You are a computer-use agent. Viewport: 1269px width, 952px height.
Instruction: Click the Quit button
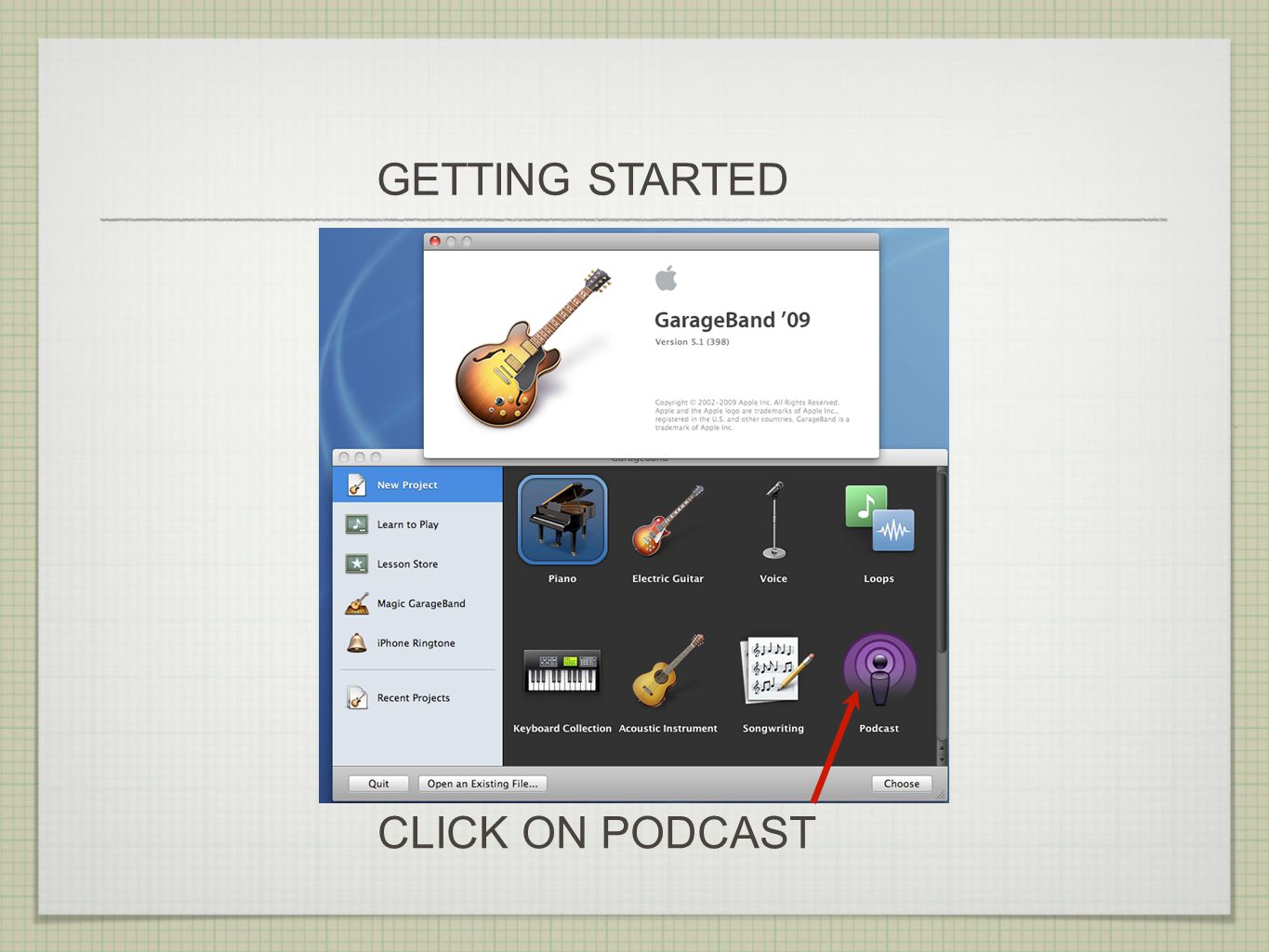(378, 784)
